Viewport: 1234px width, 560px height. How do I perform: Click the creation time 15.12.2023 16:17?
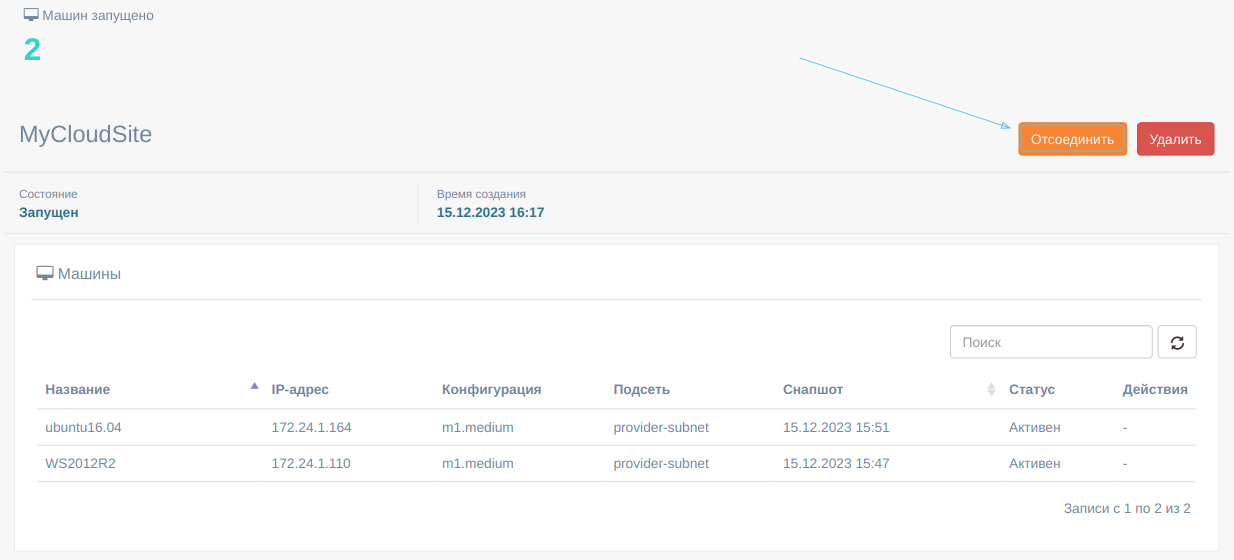pyautogui.click(x=490, y=212)
